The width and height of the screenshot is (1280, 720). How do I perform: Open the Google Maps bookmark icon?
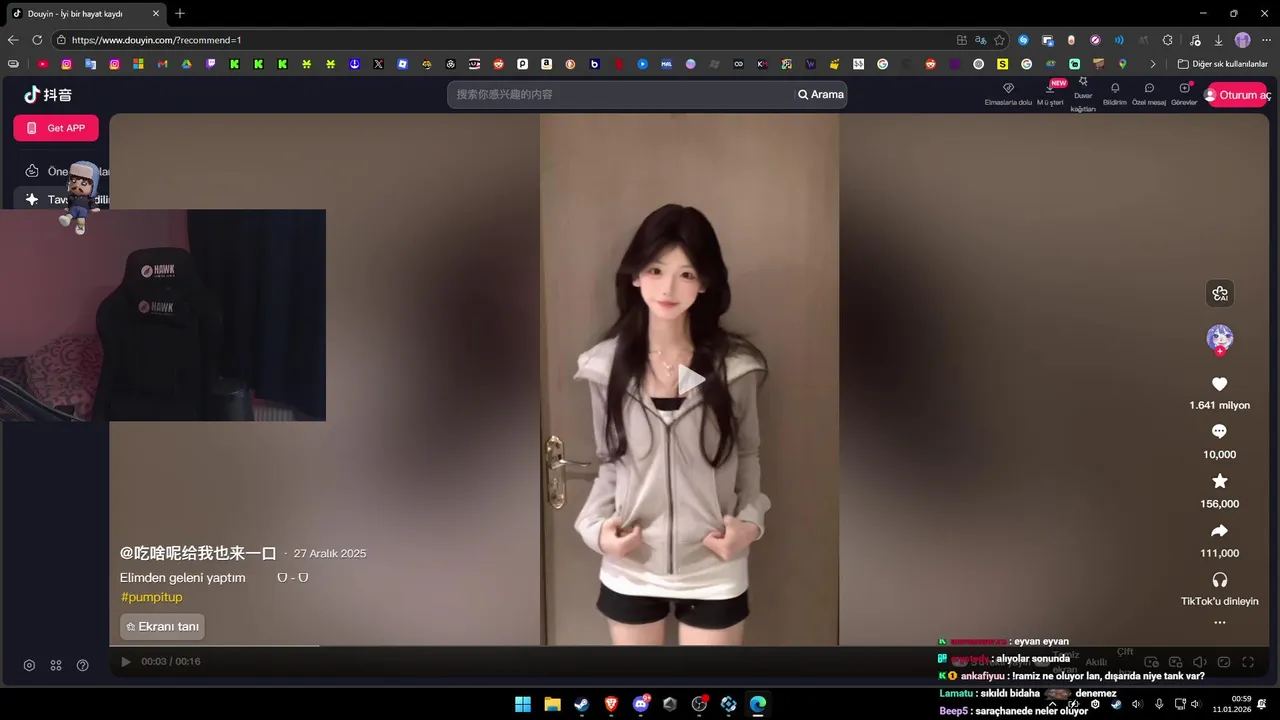click(1122, 64)
